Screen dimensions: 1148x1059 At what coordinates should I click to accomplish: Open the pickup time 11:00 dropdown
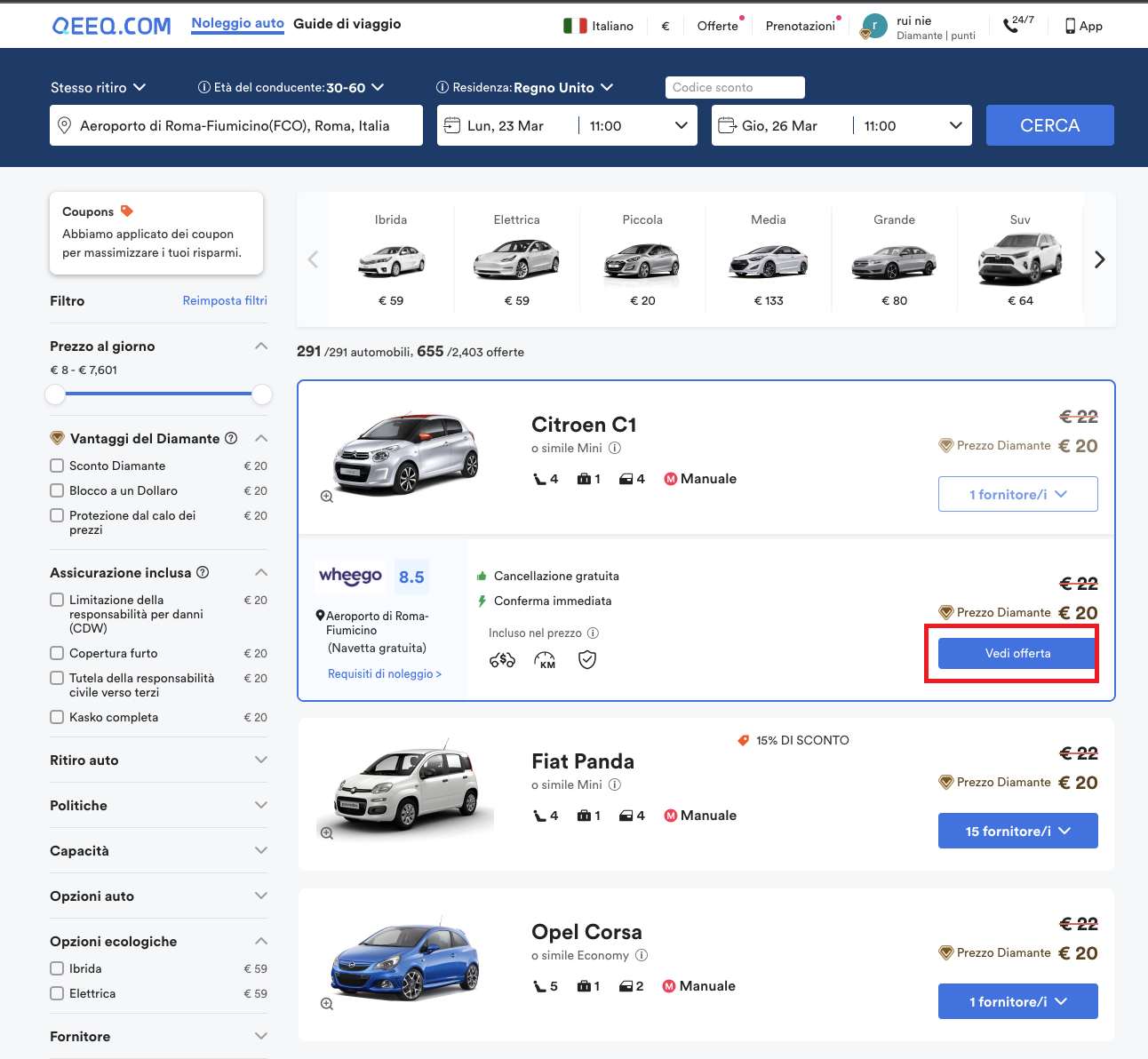[639, 125]
